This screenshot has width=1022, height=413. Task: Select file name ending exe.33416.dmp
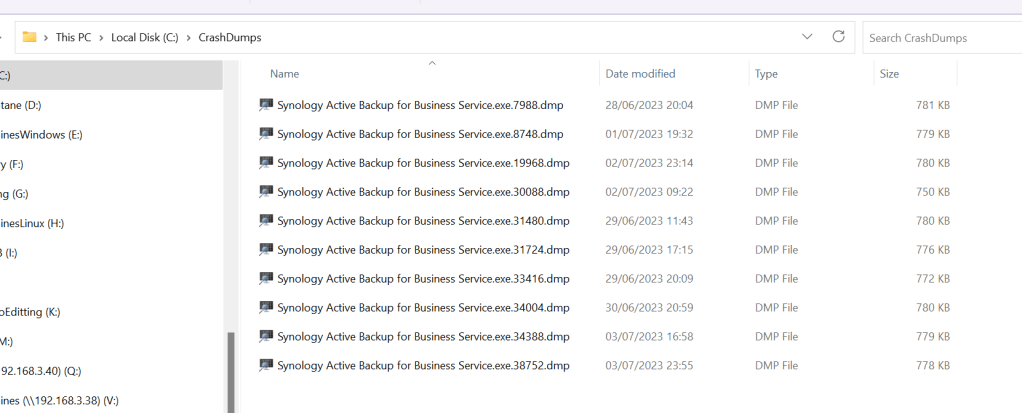coord(423,279)
